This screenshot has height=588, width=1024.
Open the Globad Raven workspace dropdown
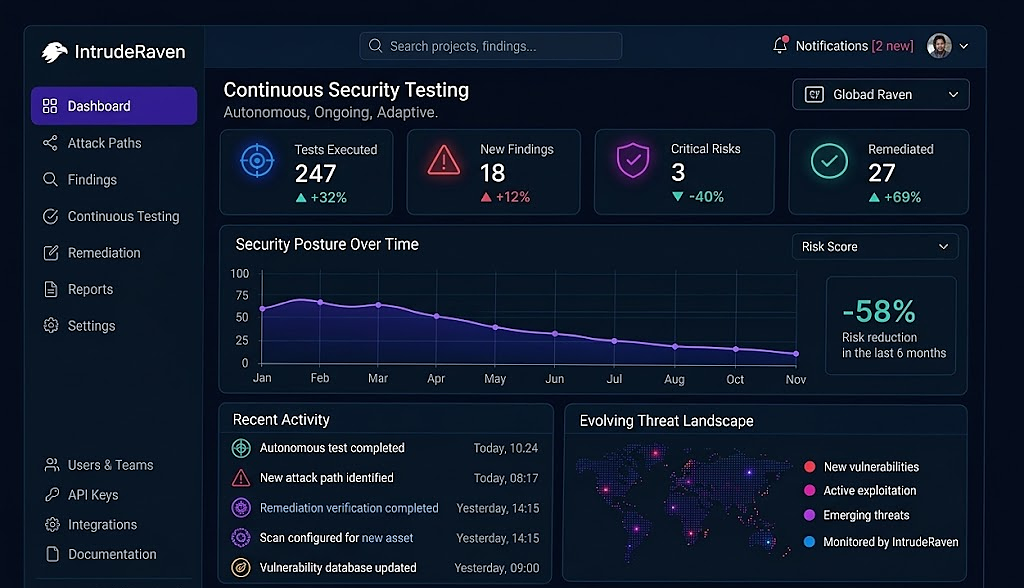coord(880,95)
